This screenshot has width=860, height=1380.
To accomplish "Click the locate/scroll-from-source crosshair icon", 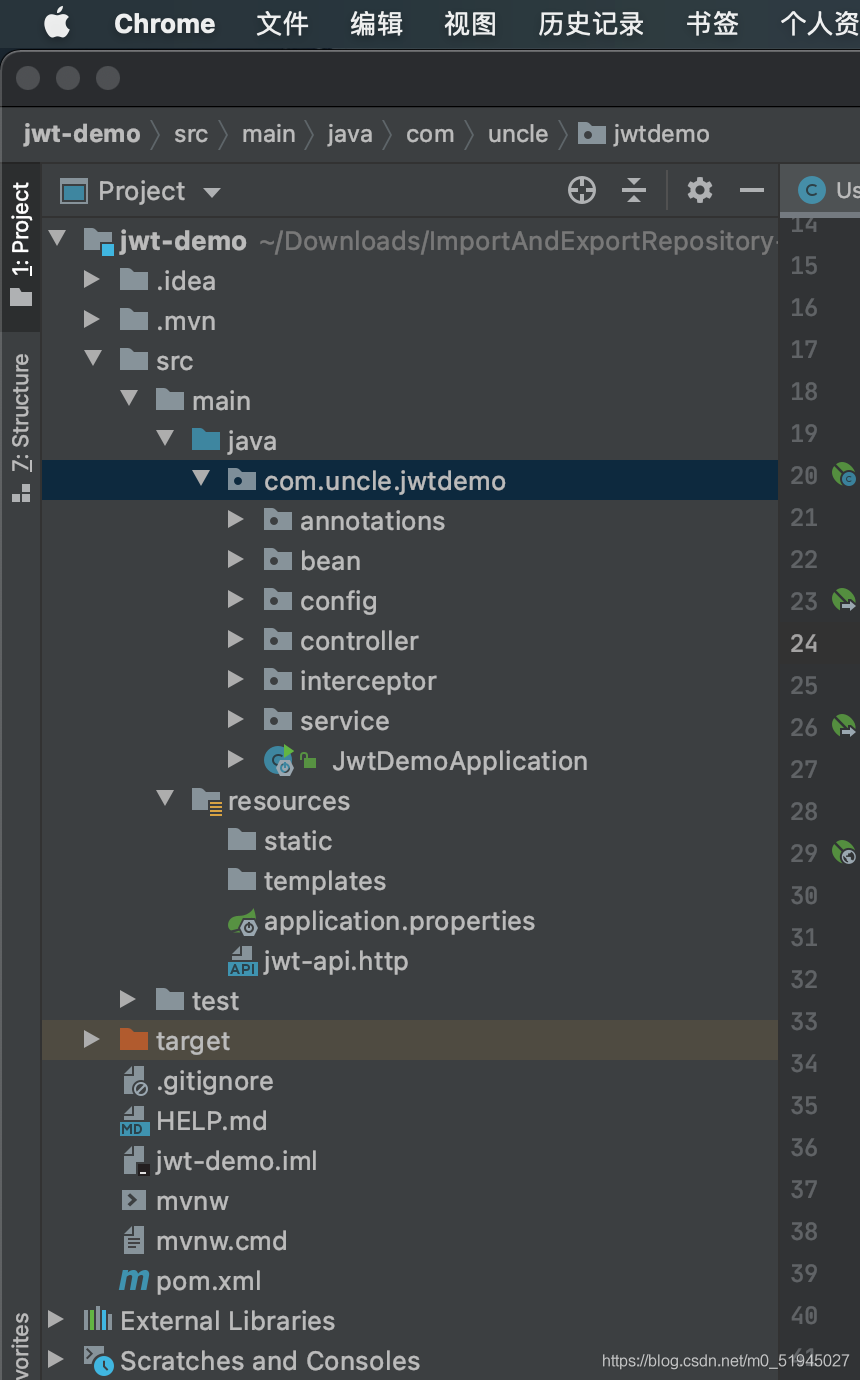I will (x=581, y=190).
